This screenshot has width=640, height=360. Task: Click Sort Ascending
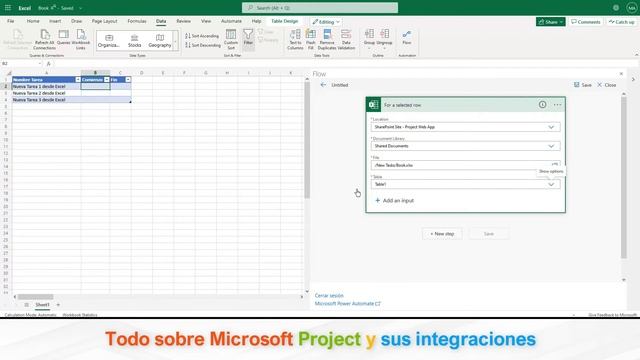click(x=202, y=36)
